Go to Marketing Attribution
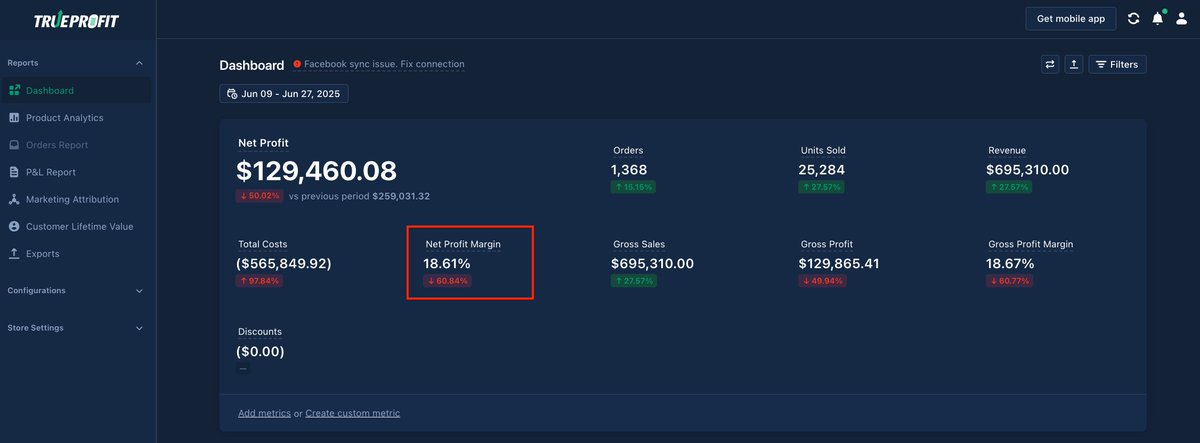1200x443 pixels. click(78, 199)
